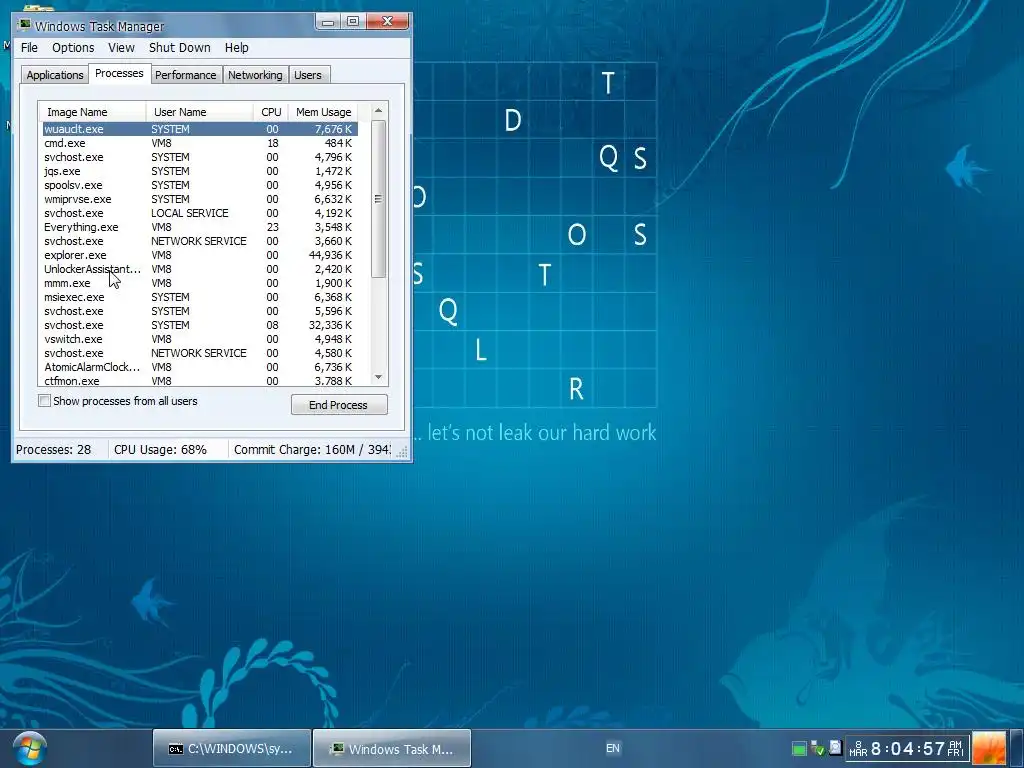Select svchost.exe using 4,580 K memory

(200, 353)
